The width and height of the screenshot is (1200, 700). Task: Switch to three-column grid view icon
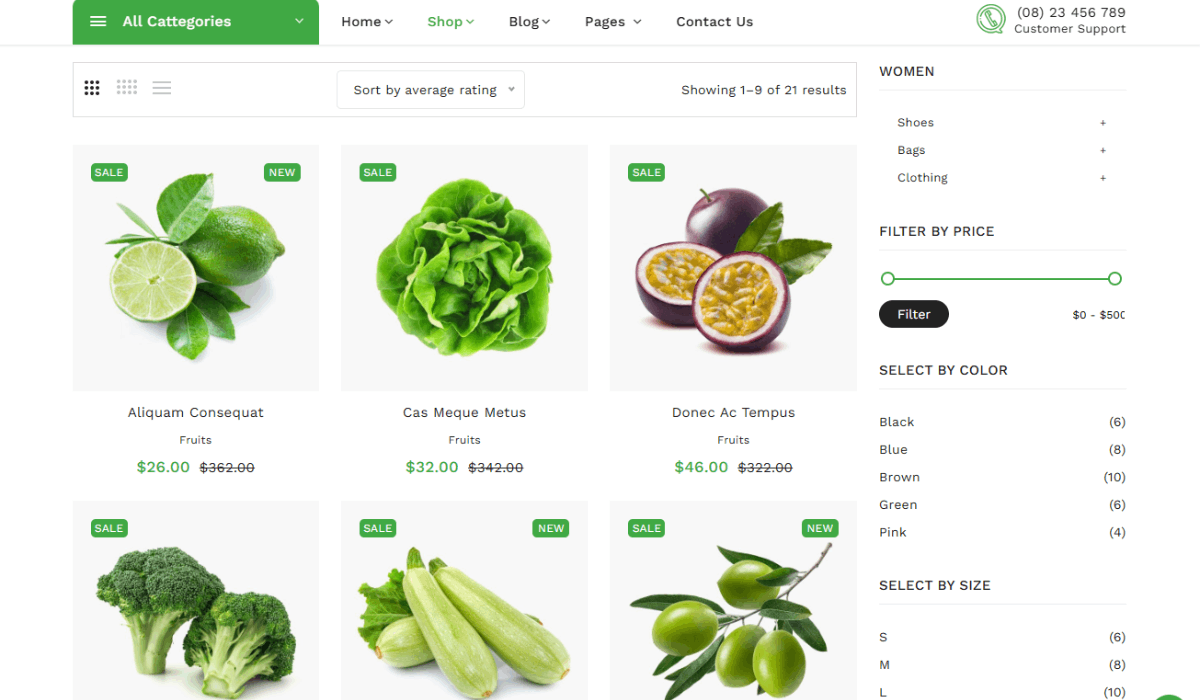click(x=92, y=88)
